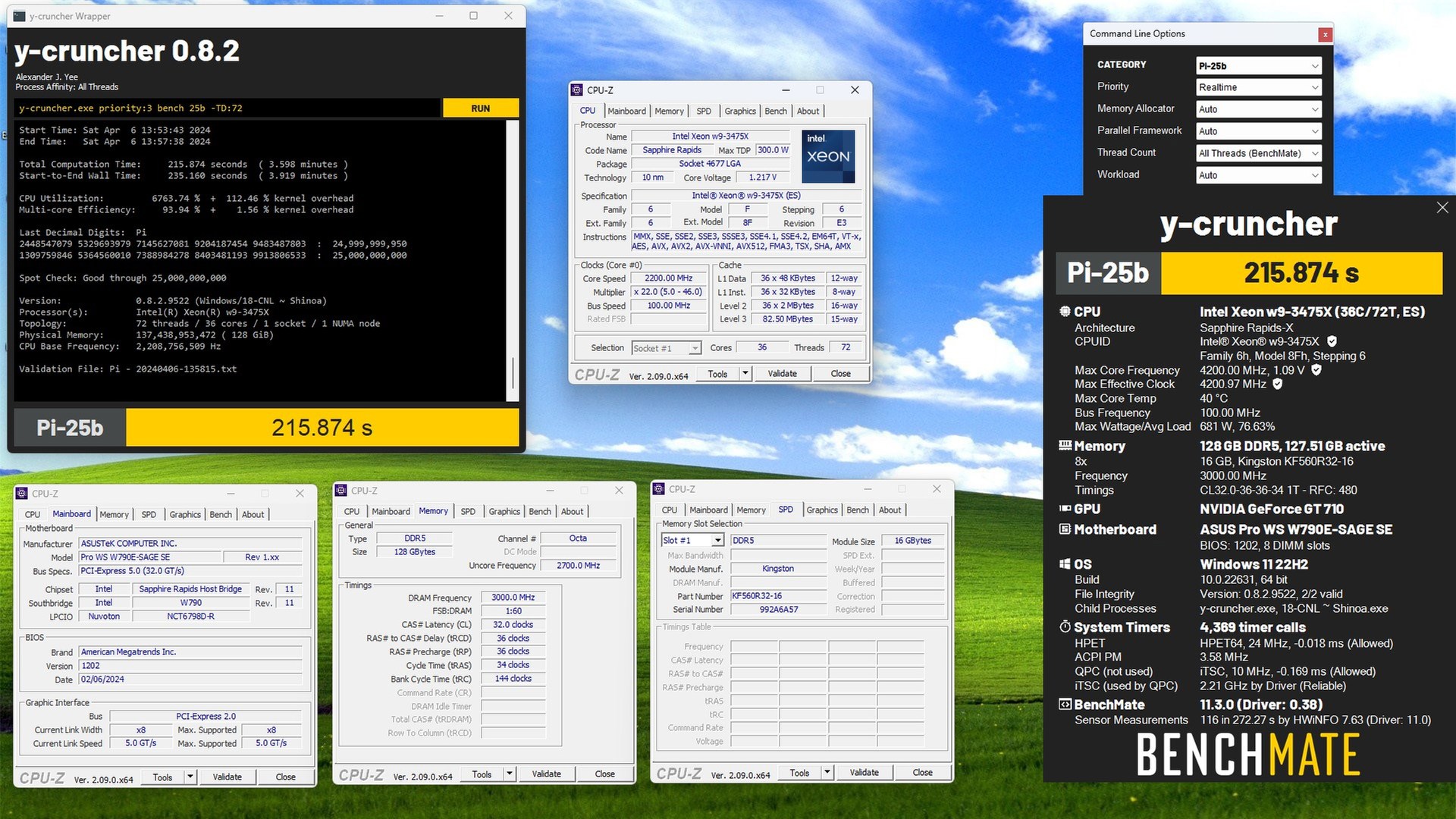Expand the Memory Allocator dropdown

tap(1259, 109)
